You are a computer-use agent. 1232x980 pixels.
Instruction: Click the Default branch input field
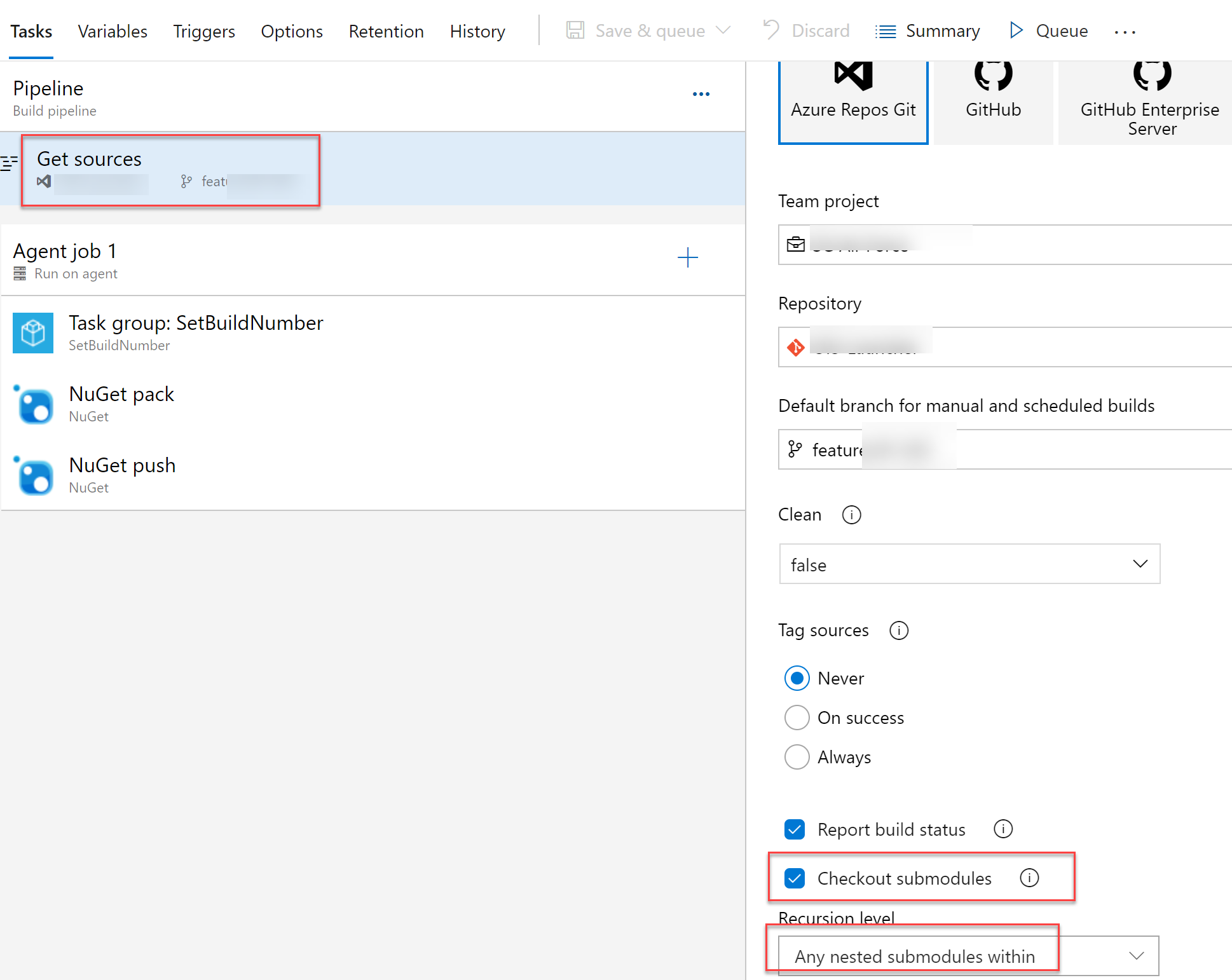[x=1004, y=449]
